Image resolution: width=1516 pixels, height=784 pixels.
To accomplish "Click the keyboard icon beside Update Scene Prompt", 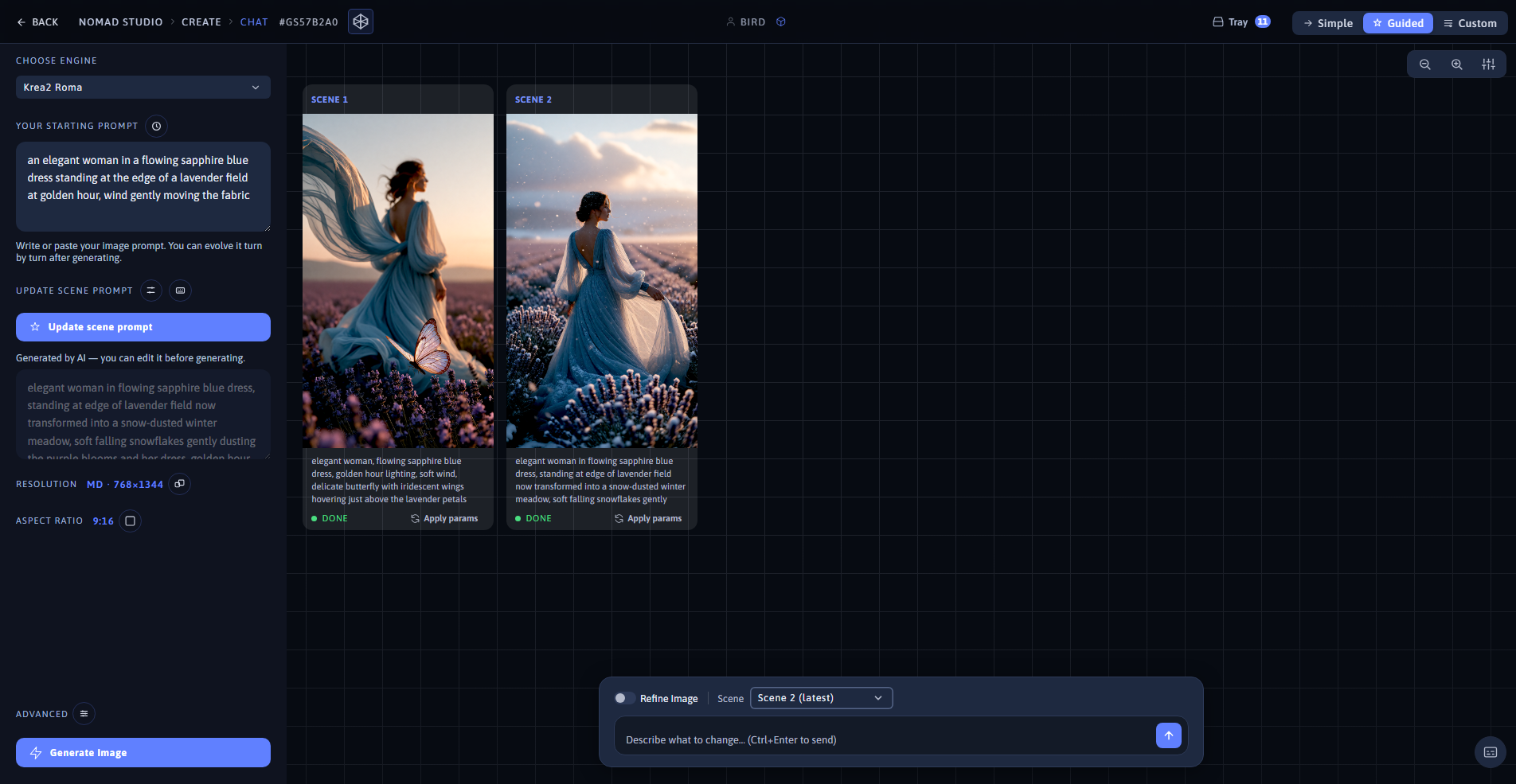I will coord(181,291).
